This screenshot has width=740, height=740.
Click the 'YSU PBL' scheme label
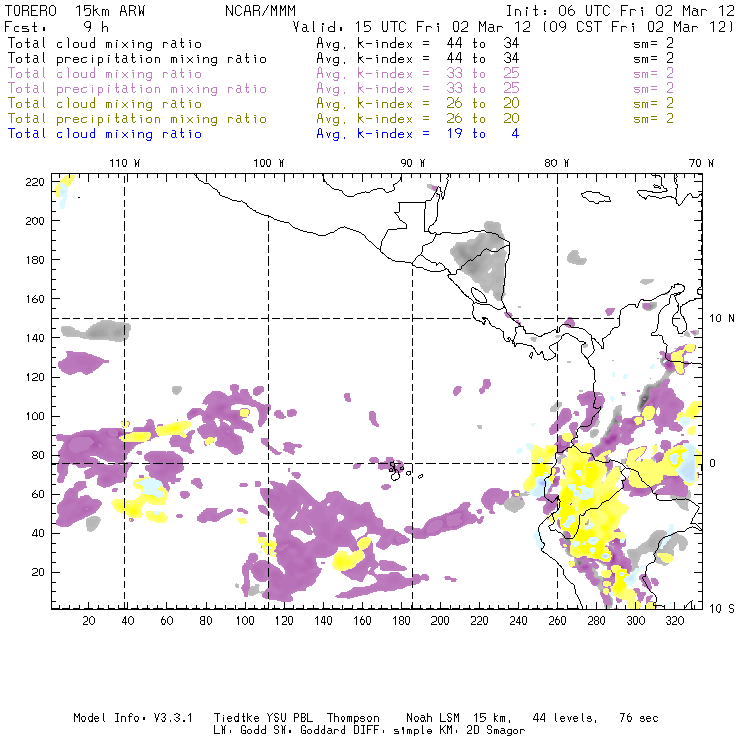point(289,718)
